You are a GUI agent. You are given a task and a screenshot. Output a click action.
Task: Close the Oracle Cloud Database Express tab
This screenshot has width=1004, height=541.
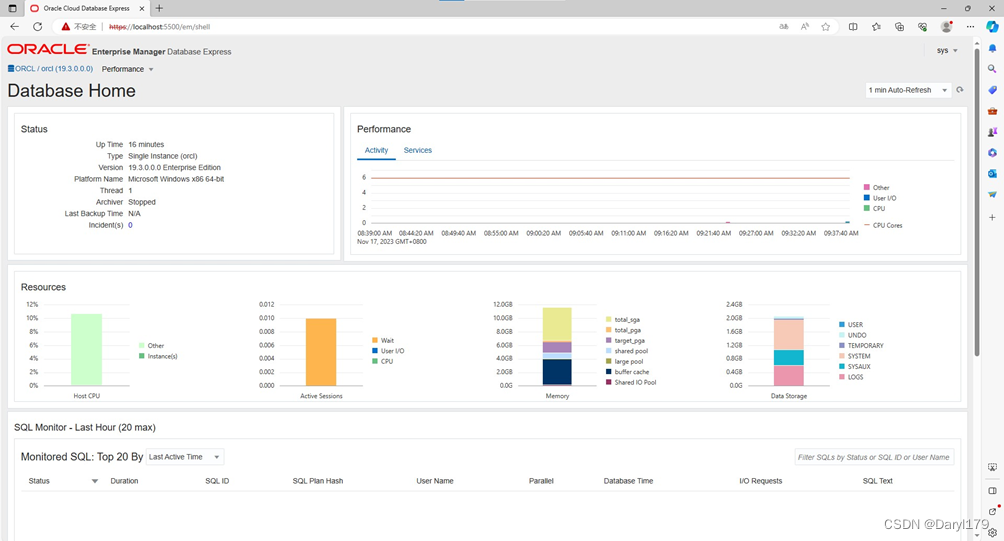[142, 8]
